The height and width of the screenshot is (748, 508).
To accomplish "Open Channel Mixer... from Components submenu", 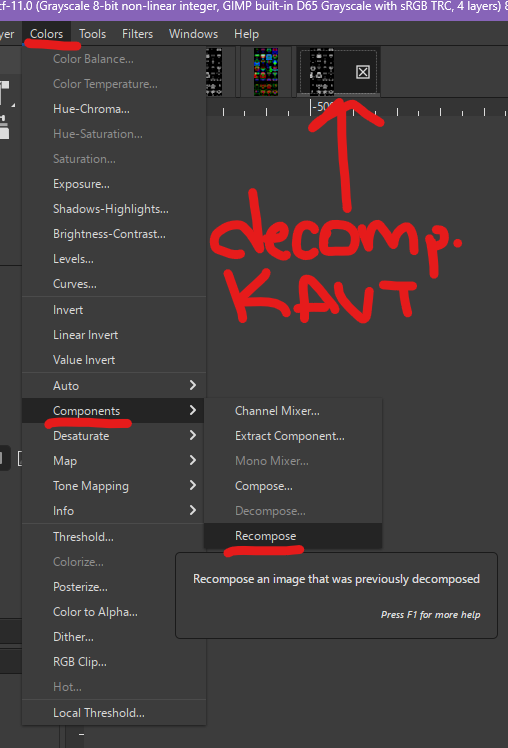I will [x=293, y=411].
